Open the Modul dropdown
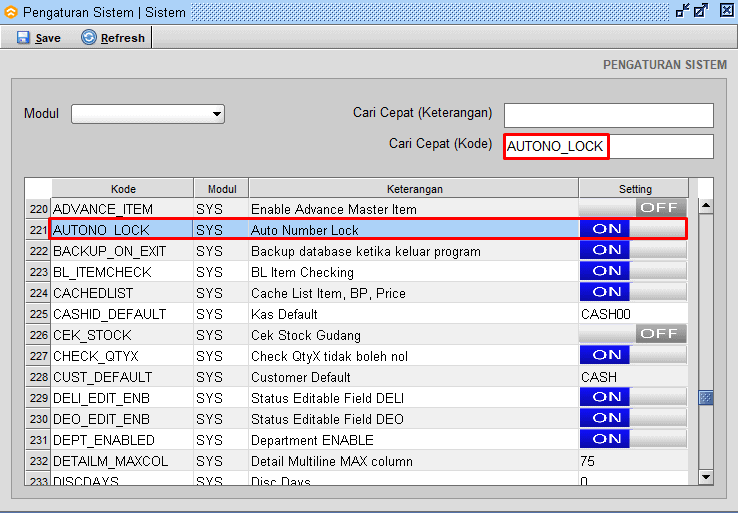Screen dimensions: 738x513 148,114
